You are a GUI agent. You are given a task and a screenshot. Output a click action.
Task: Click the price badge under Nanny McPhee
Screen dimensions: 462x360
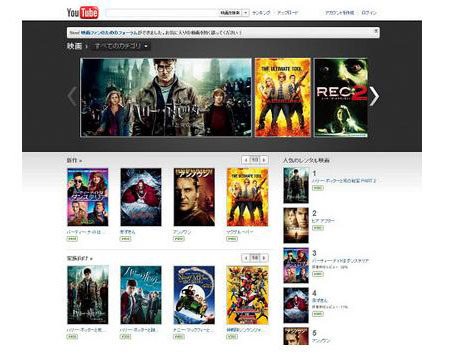(x=179, y=337)
